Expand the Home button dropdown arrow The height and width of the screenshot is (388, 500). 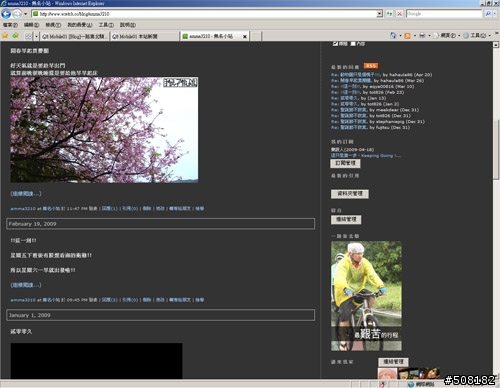coord(400,36)
